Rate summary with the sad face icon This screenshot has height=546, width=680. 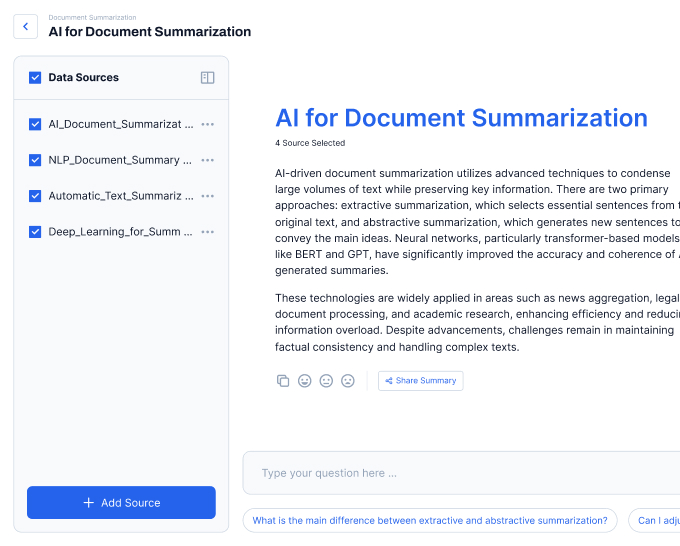click(x=348, y=381)
